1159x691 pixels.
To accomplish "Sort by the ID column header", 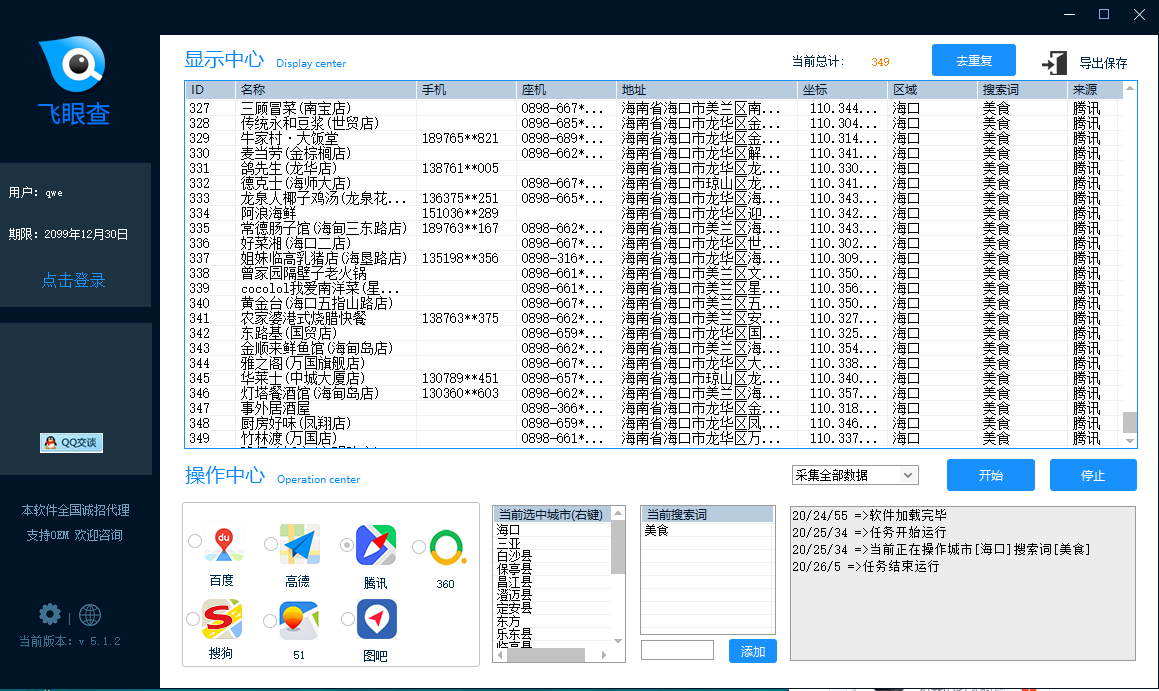I will 210,89.
